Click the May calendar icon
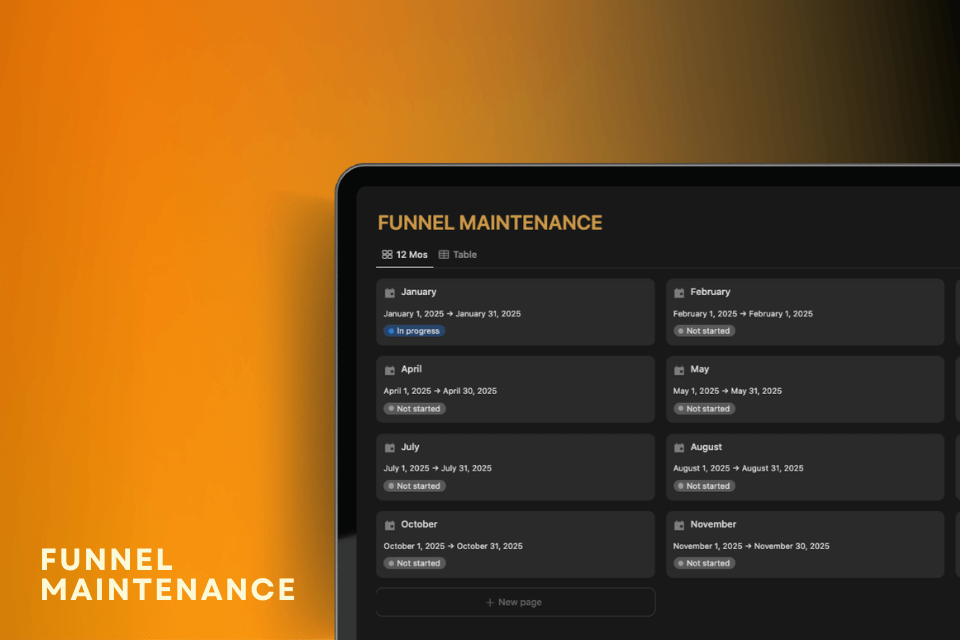The height and width of the screenshot is (640, 960). pyautogui.click(x=679, y=370)
